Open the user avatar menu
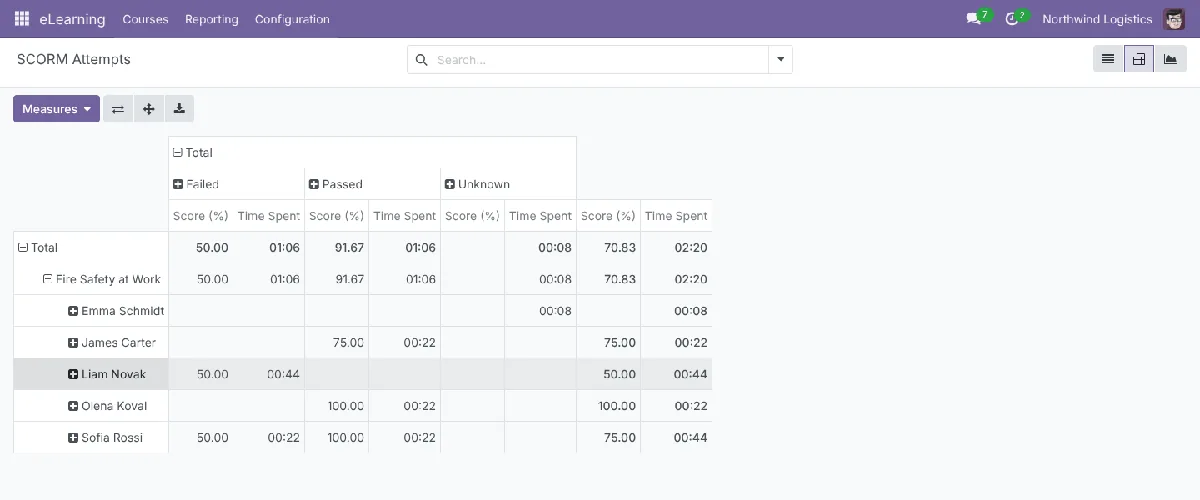1200x500 pixels. coord(1173,19)
